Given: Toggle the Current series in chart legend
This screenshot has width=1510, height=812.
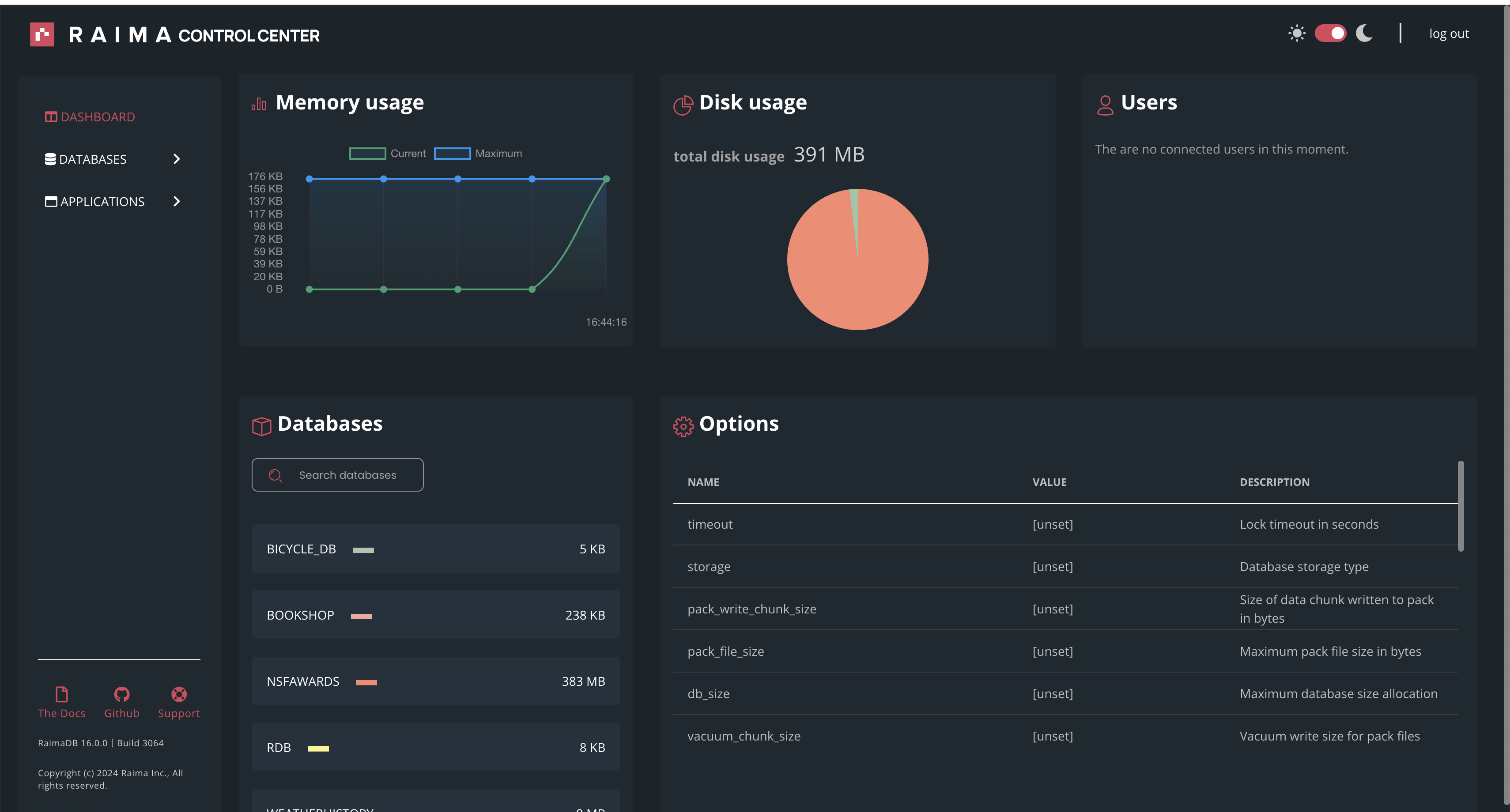Looking at the screenshot, I should pyautogui.click(x=367, y=154).
